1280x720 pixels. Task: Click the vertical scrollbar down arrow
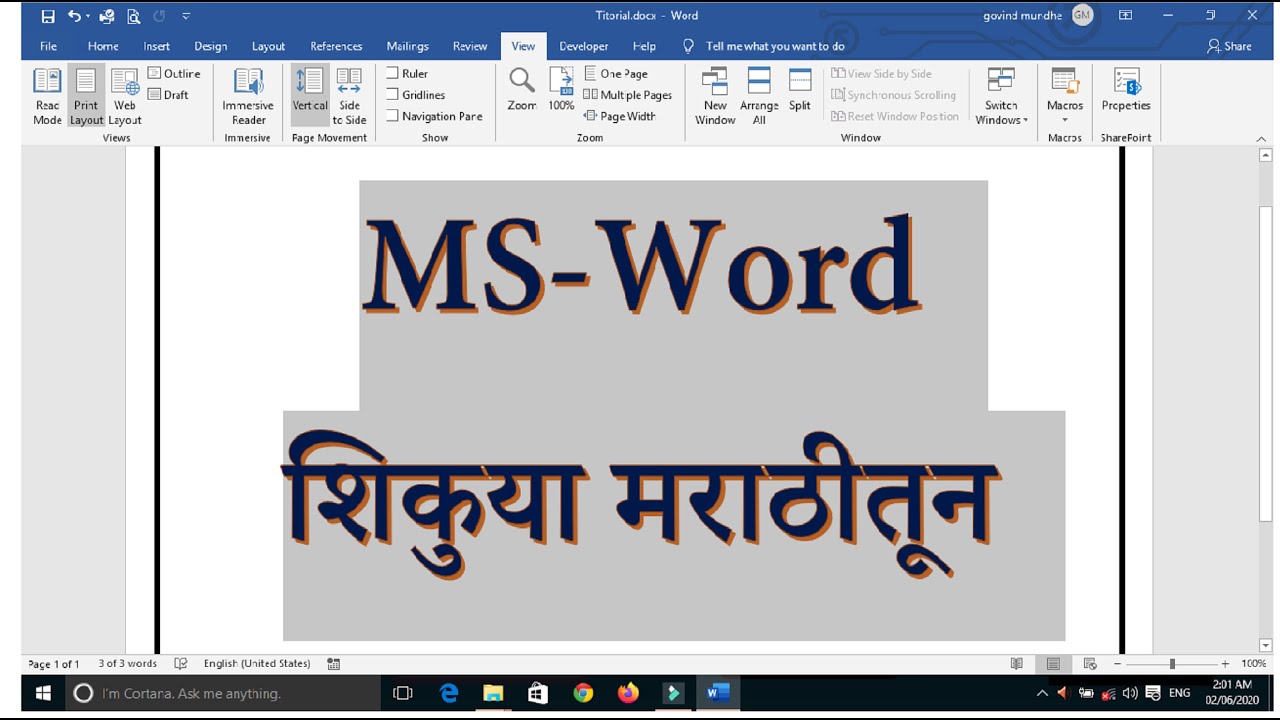[x=1265, y=646]
